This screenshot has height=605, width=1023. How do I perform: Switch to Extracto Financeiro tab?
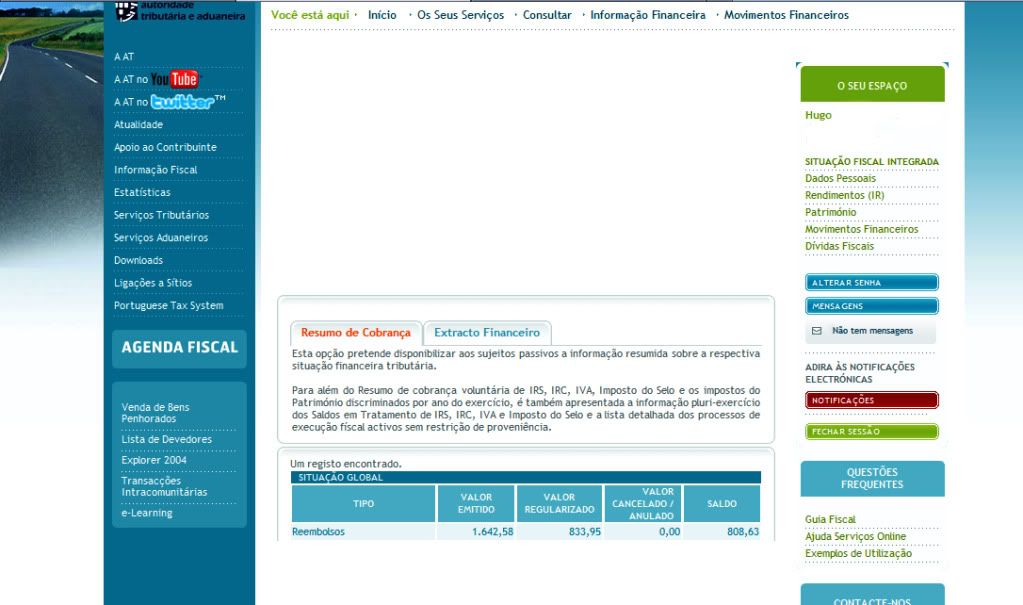pyautogui.click(x=486, y=333)
